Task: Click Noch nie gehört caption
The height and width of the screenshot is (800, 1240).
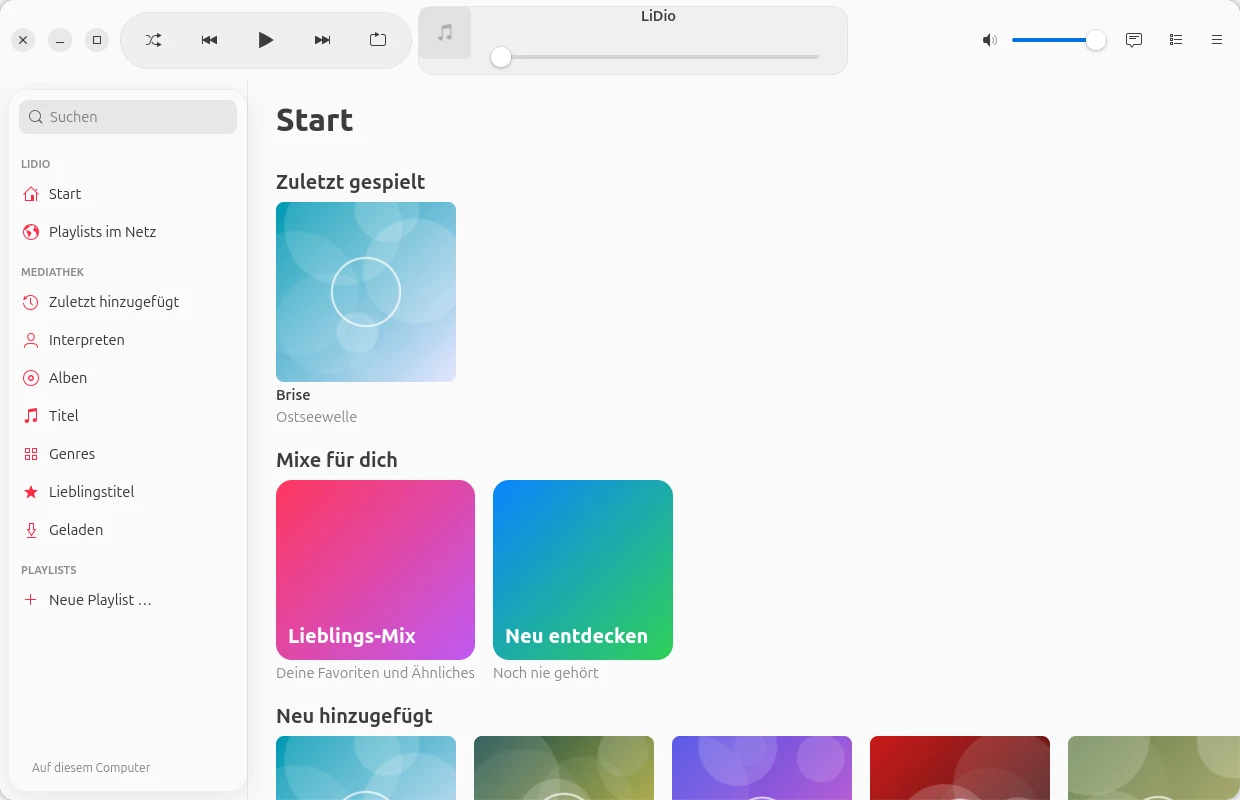Action: (x=546, y=673)
